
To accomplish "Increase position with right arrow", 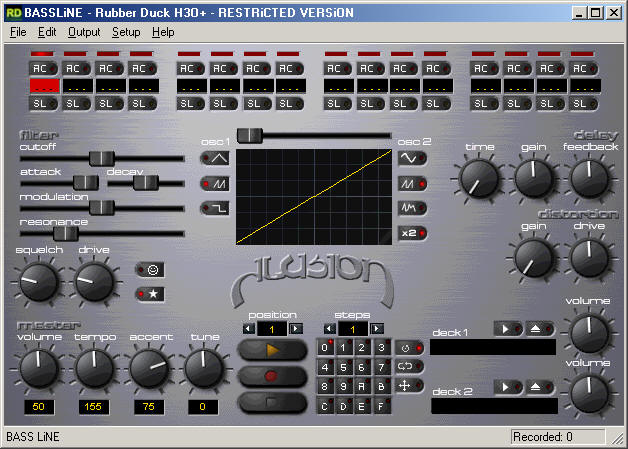I will pyautogui.click(x=296, y=329).
